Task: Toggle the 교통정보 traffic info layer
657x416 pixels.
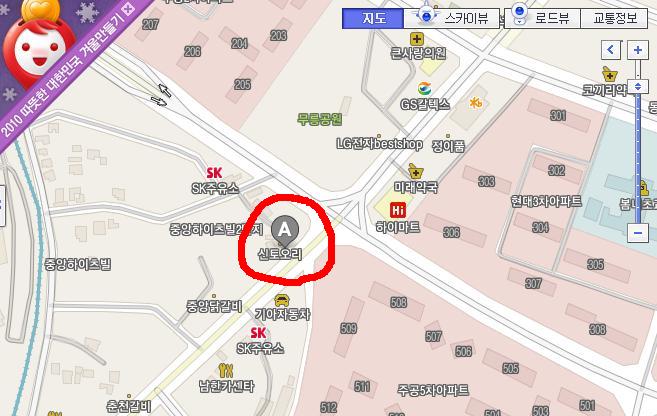Action: (x=614, y=18)
